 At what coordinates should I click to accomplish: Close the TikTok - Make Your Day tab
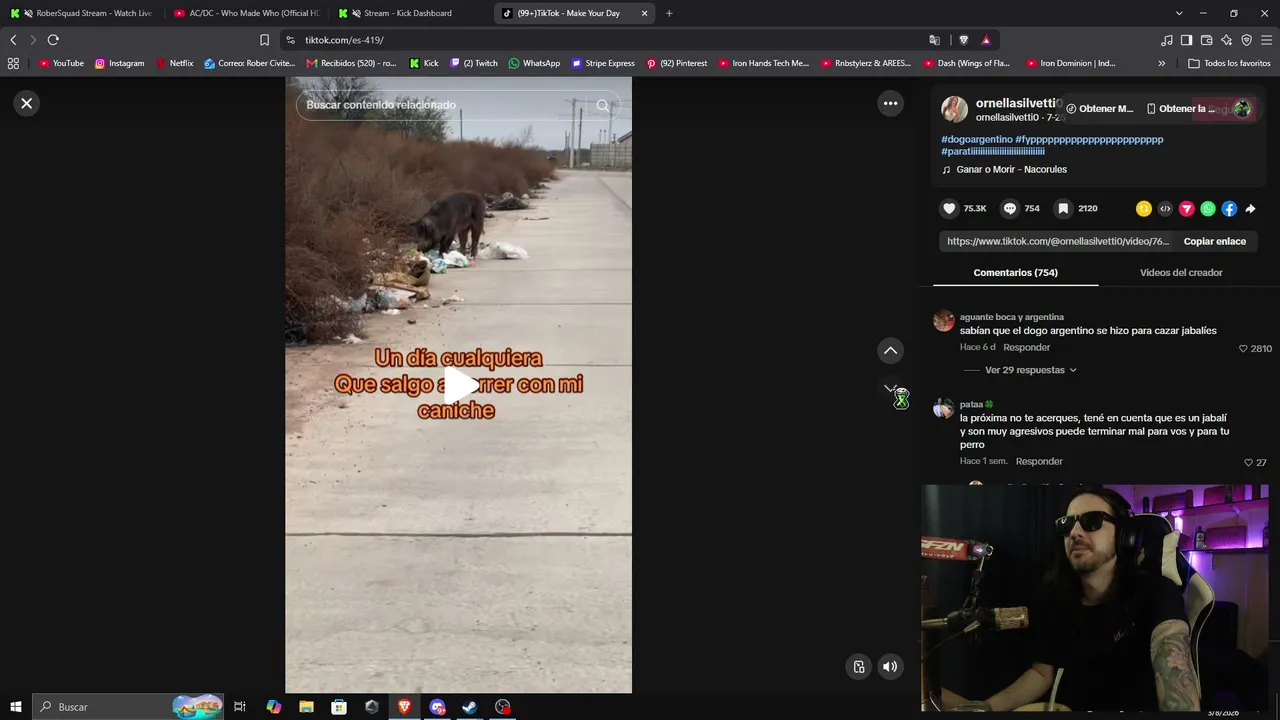pyautogui.click(x=644, y=13)
